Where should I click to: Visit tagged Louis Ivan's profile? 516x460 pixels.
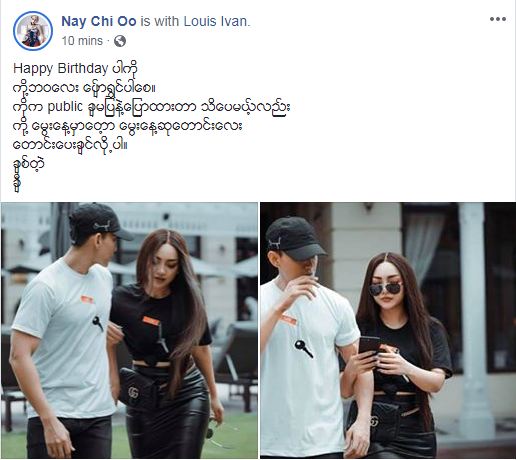pyautogui.click(x=216, y=21)
